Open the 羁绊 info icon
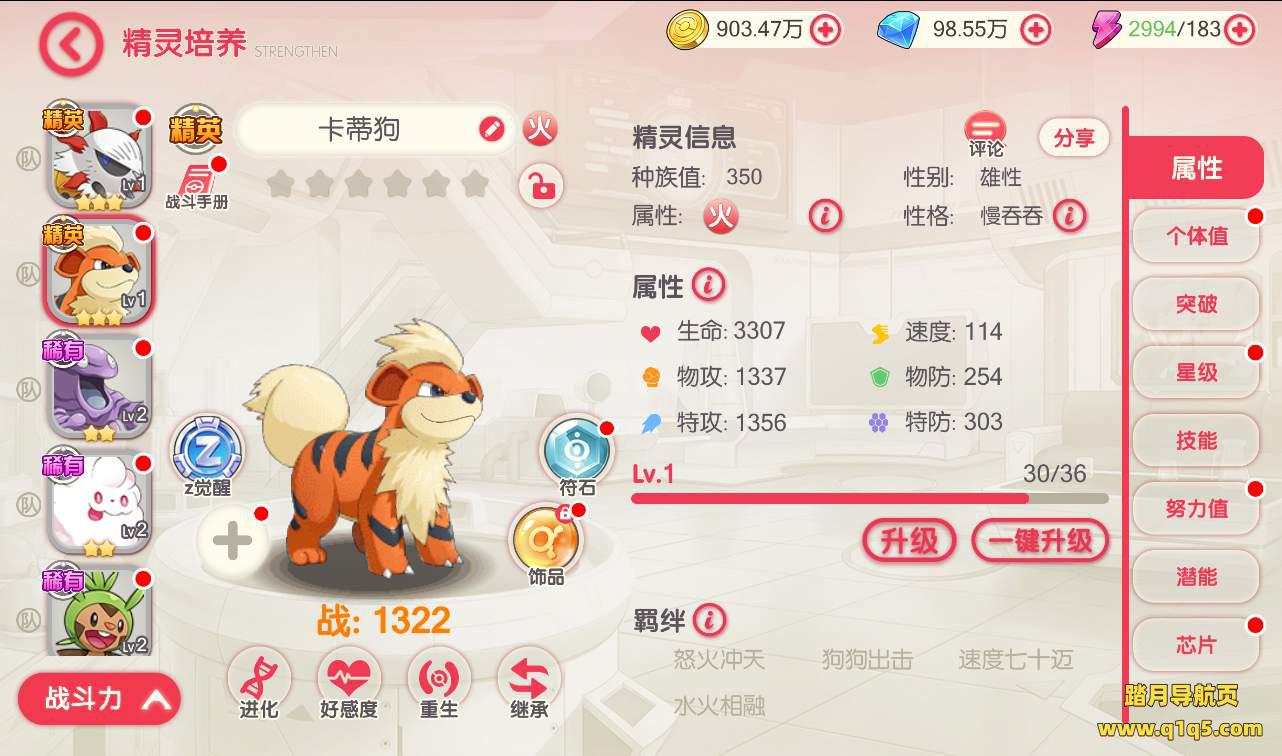Screen dimensions: 1282x756 pos(709,620)
